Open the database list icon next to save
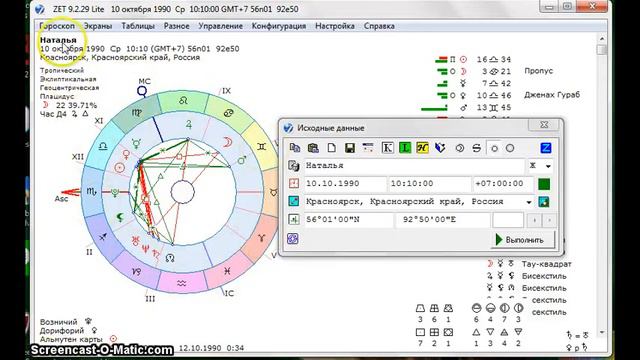 click(368, 148)
